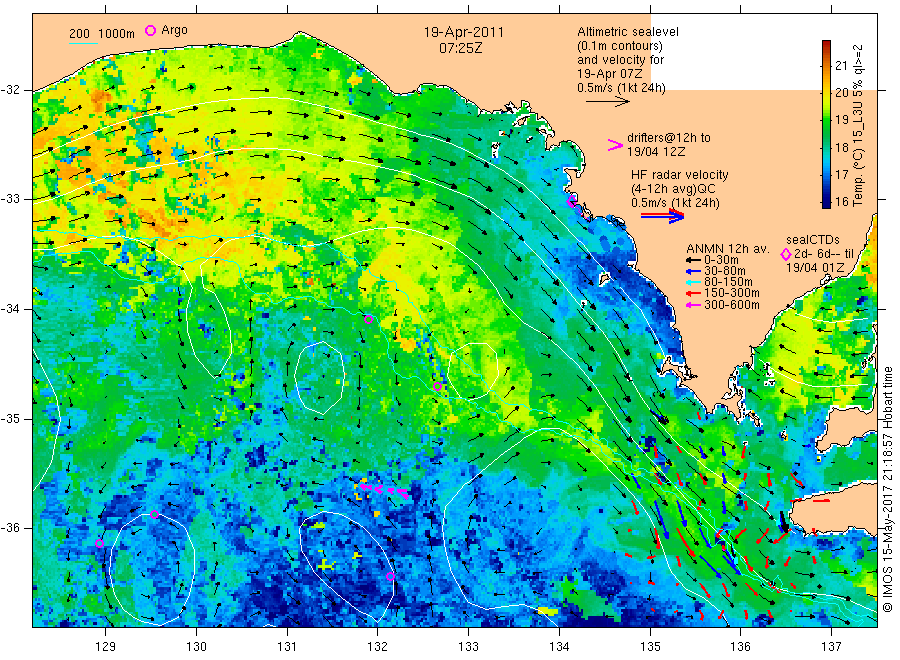This screenshot has height=660, width=900.
Task: Click the red and blue HF radar arrow
Action: [663, 216]
